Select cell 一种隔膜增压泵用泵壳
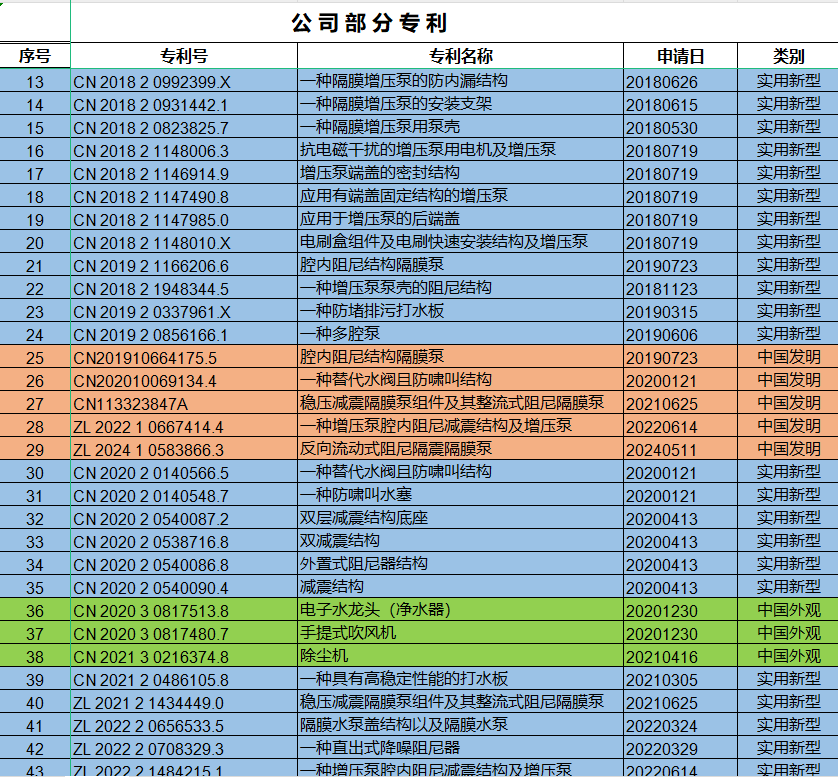The image size is (838, 777). 460,127
